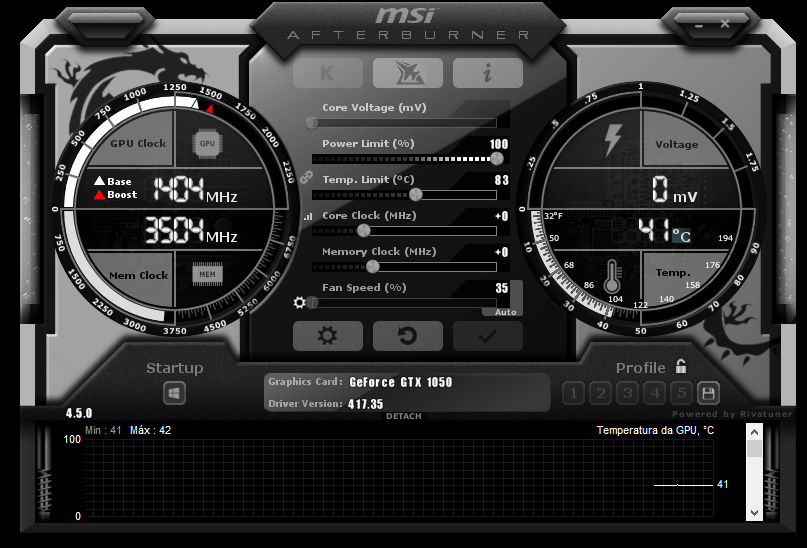The height and width of the screenshot is (548, 807).
Task: Open settings with the gear button
Action: coord(328,336)
